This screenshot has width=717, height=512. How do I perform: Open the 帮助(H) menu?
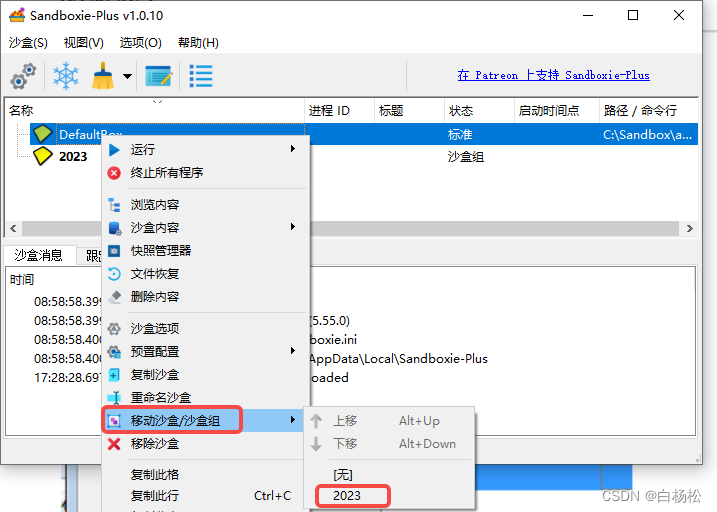click(x=198, y=43)
